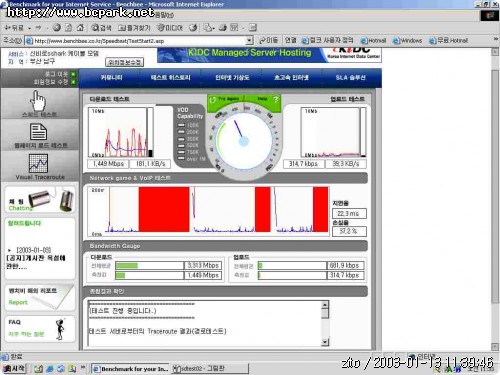Open the tin can Chatting icon
The width and height of the screenshot is (500, 375).
tap(52, 200)
